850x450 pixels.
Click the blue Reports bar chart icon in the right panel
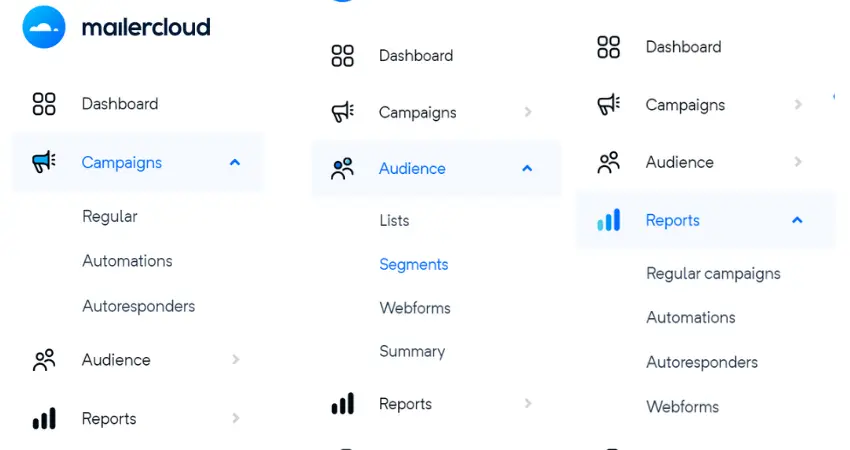[609, 220]
